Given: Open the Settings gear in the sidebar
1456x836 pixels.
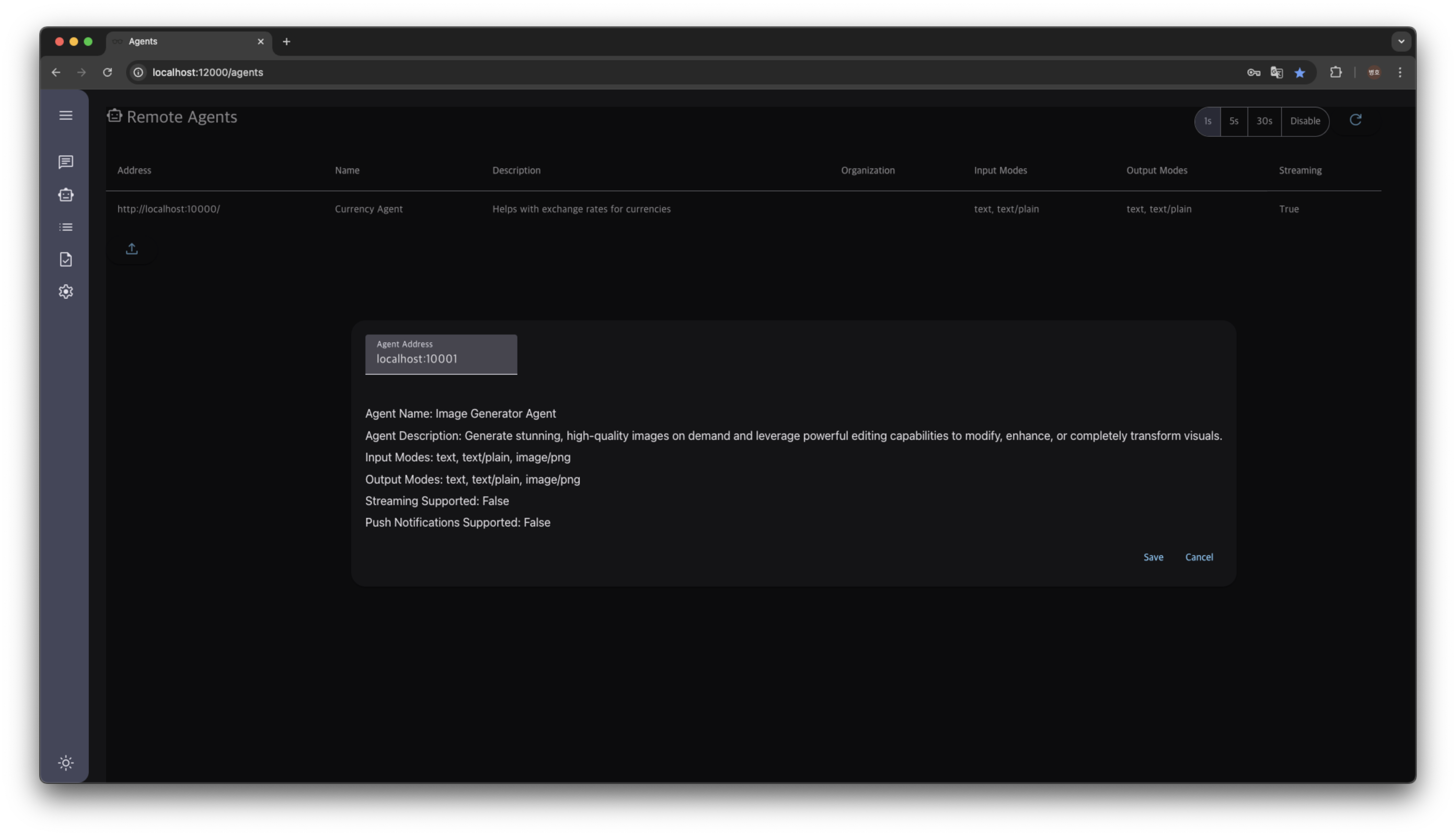Looking at the screenshot, I should pos(66,292).
